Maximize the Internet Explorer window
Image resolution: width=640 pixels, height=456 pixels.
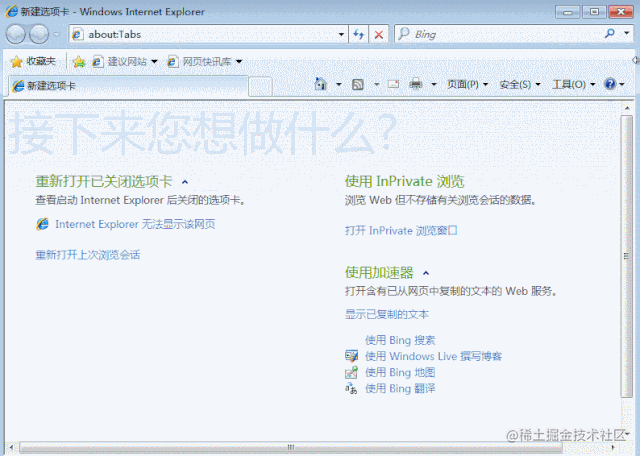(594, 12)
